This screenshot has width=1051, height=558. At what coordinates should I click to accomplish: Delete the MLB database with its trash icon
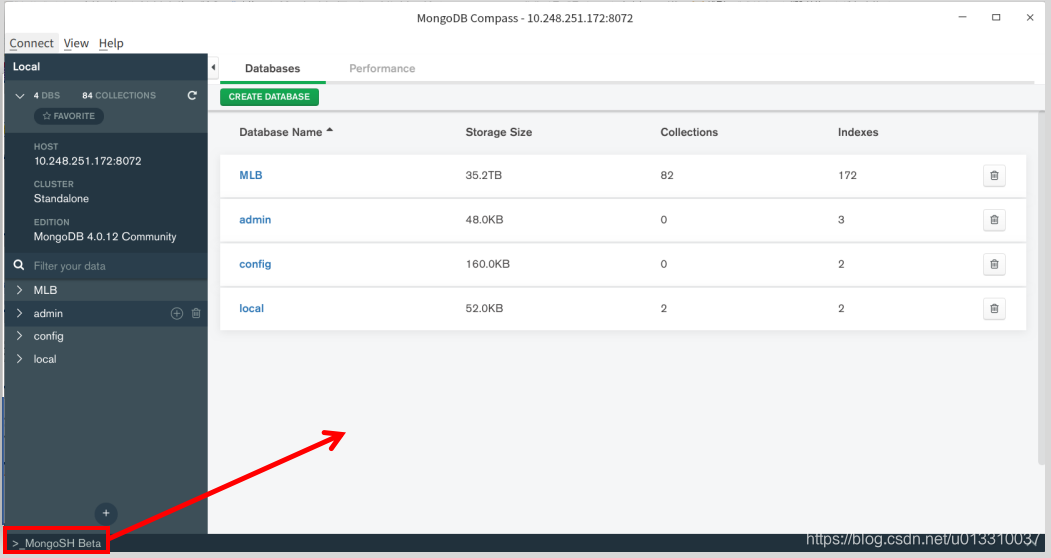coord(994,175)
